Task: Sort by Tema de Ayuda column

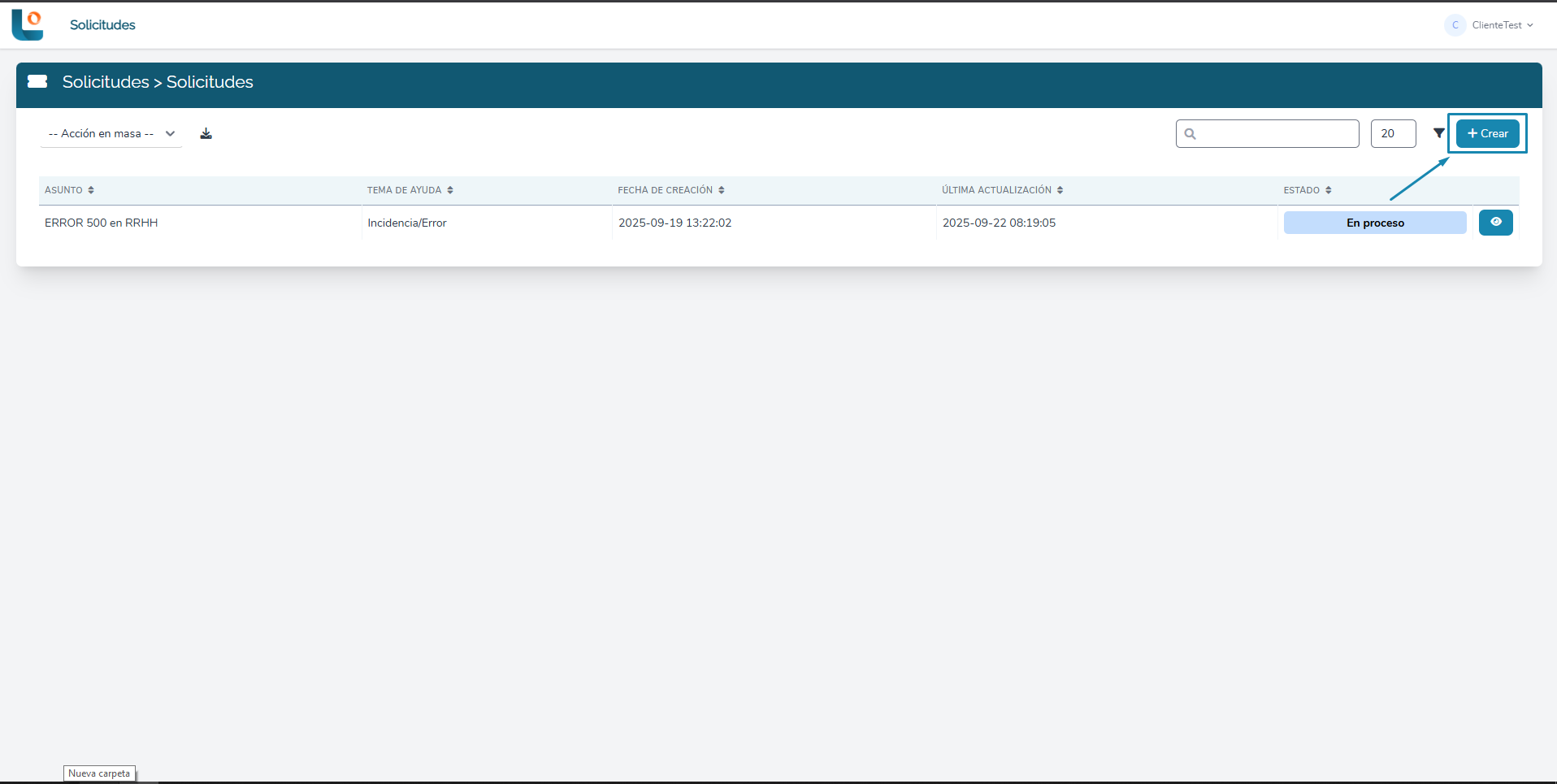Action: pos(450,190)
